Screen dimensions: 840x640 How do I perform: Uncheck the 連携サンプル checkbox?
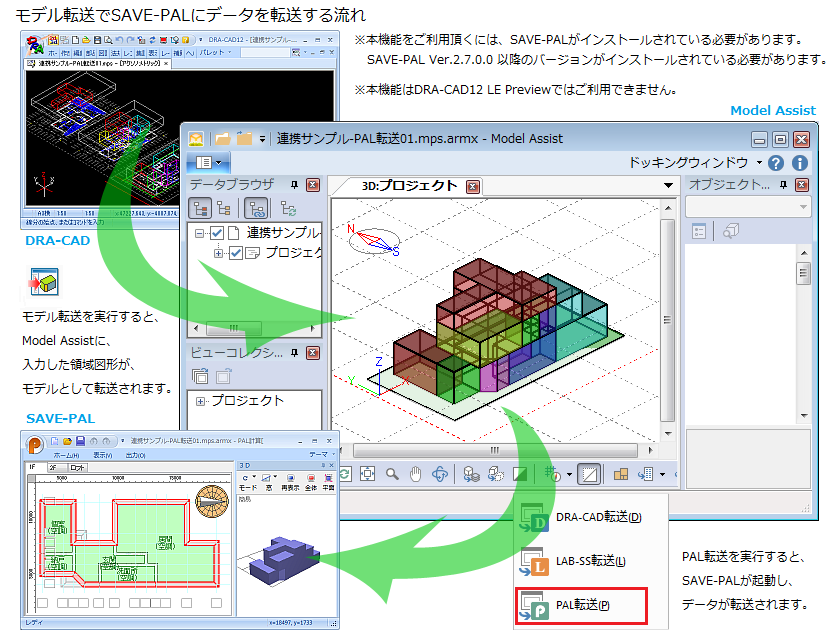coord(216,233)
